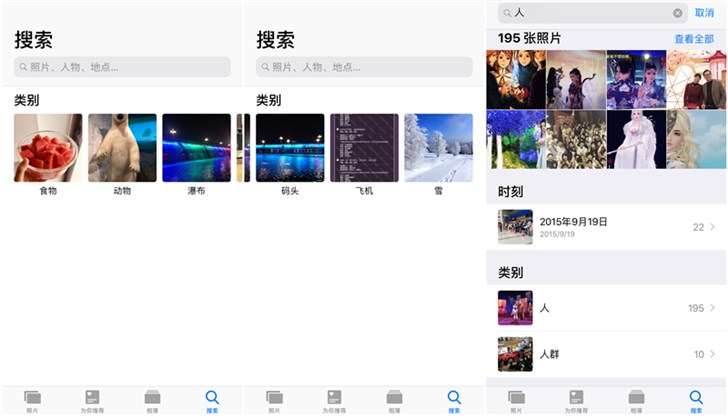Open the Photos tab icon in the left panel
Screen dimensions: 728x416
pos(32,397)
